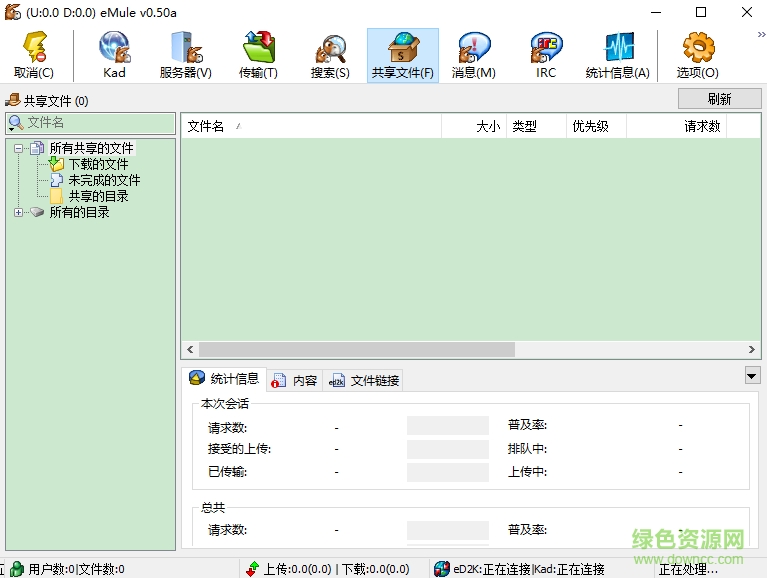Open the 服务器(V) servers page

[185, 55]
